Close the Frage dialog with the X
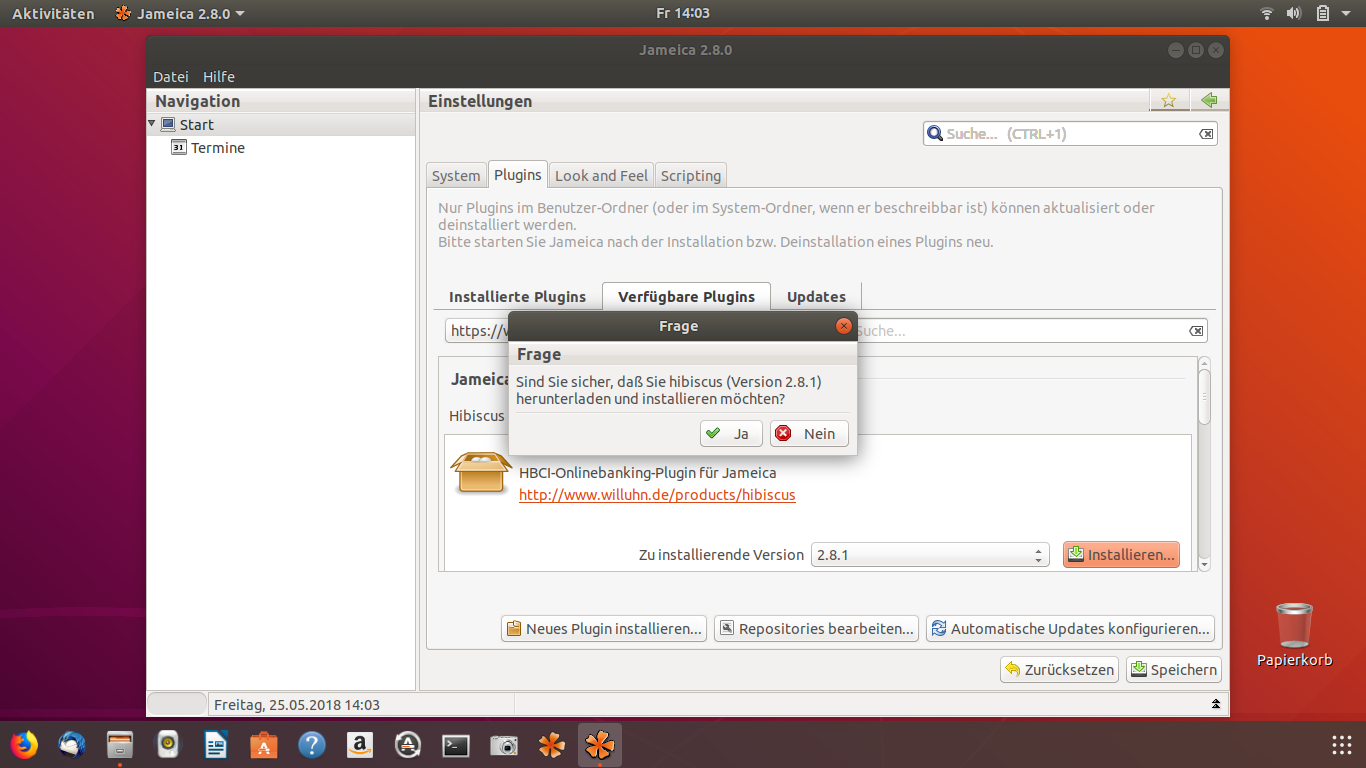The image size is (1366, 768). (844, 326)
